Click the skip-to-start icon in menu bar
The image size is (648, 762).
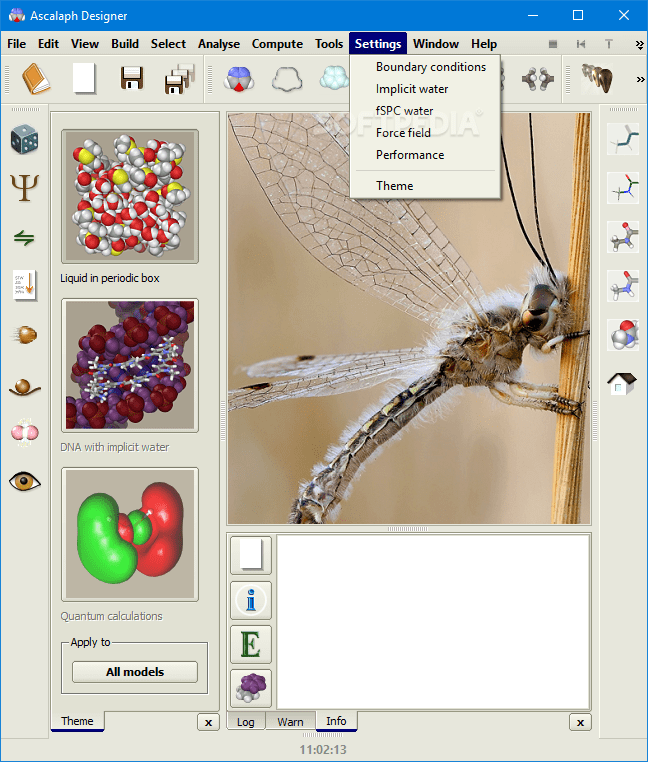point(581,44)
